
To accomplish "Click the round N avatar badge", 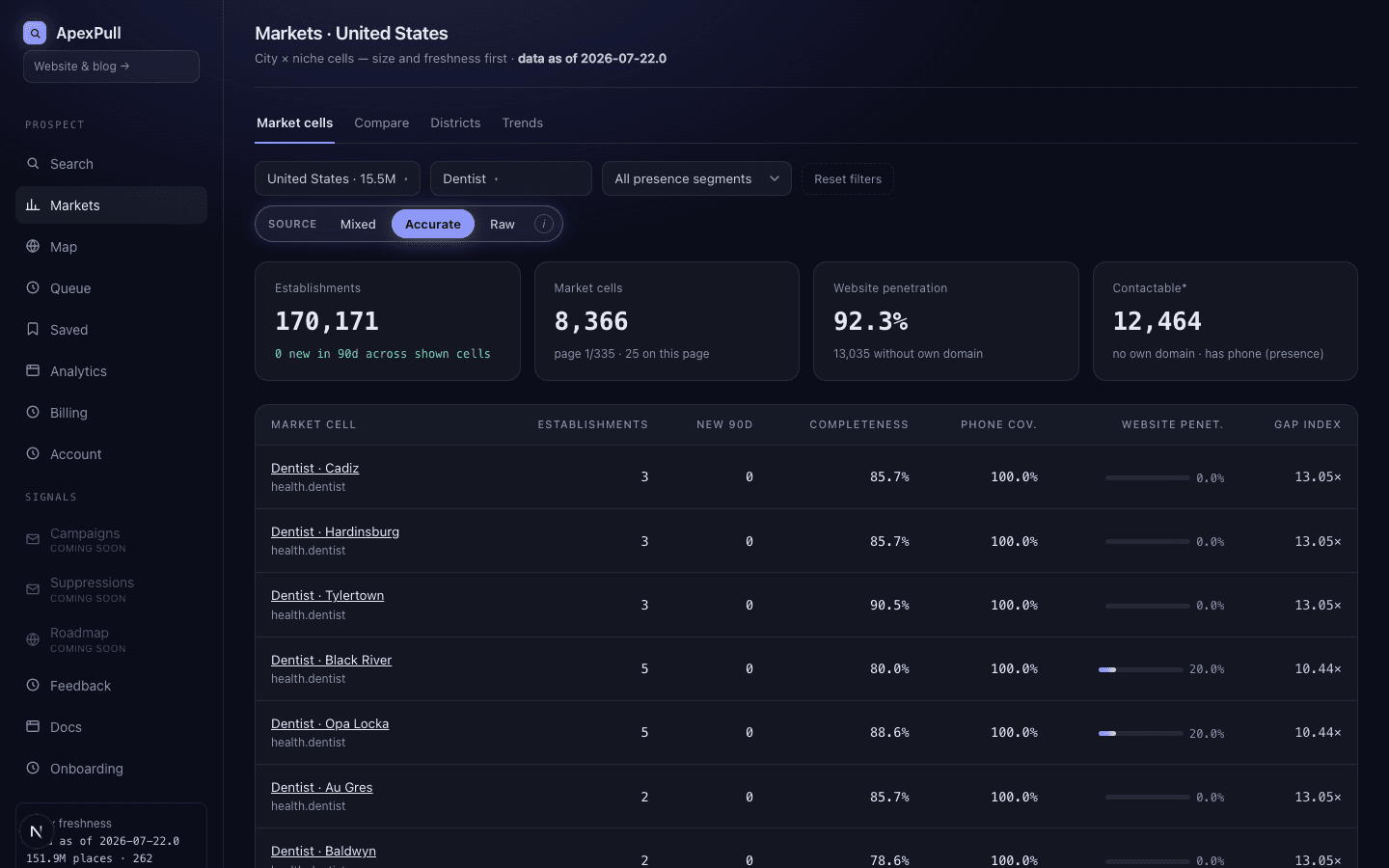I will tap(37, 831).
